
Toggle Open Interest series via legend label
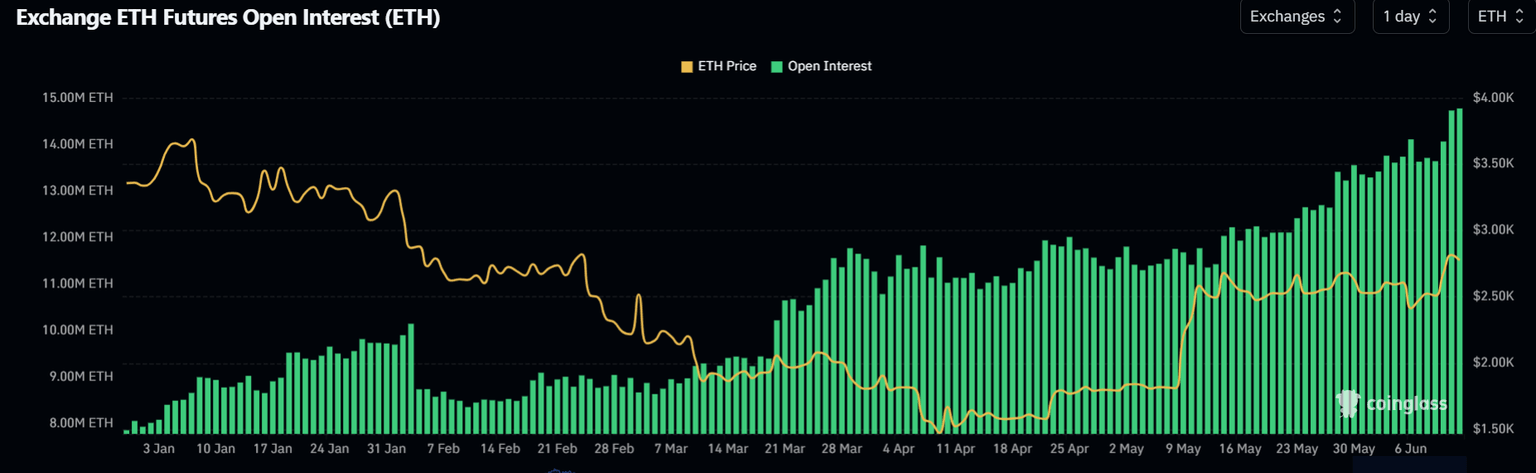pyautogui.click(x=829, y=66)
